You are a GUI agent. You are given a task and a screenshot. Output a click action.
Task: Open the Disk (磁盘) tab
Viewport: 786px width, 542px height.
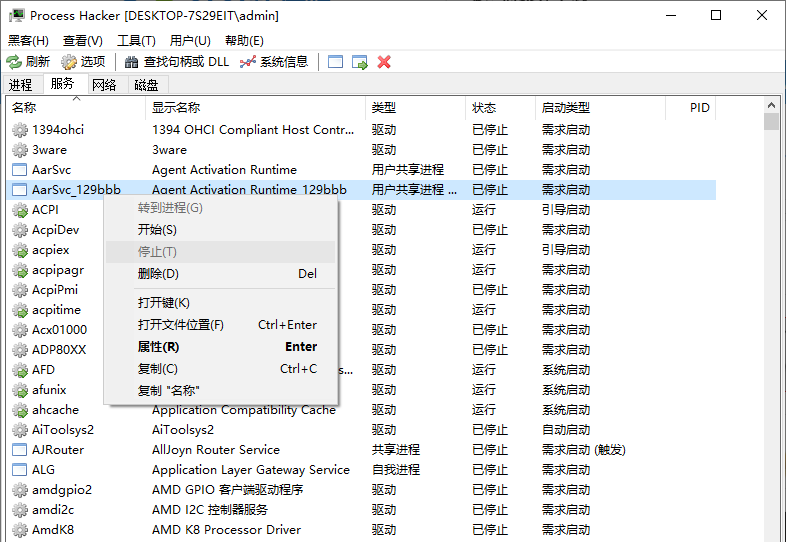(146, 86)
